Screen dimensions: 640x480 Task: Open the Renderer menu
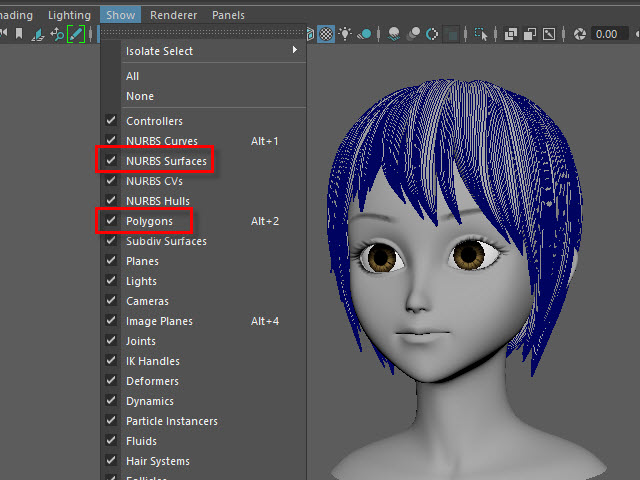173,15
